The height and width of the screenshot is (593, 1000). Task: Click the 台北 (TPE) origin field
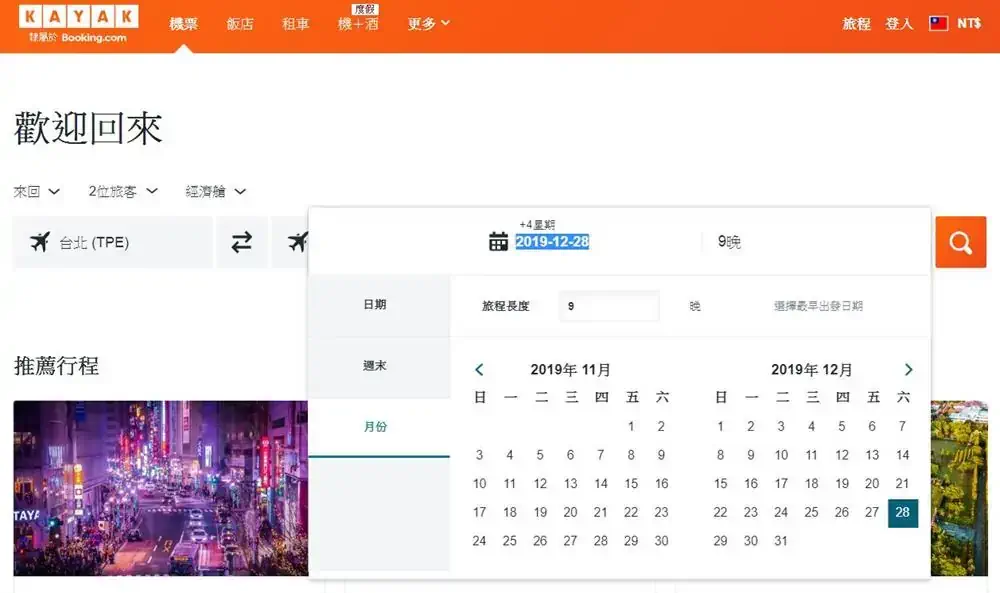tap(112, 242)
